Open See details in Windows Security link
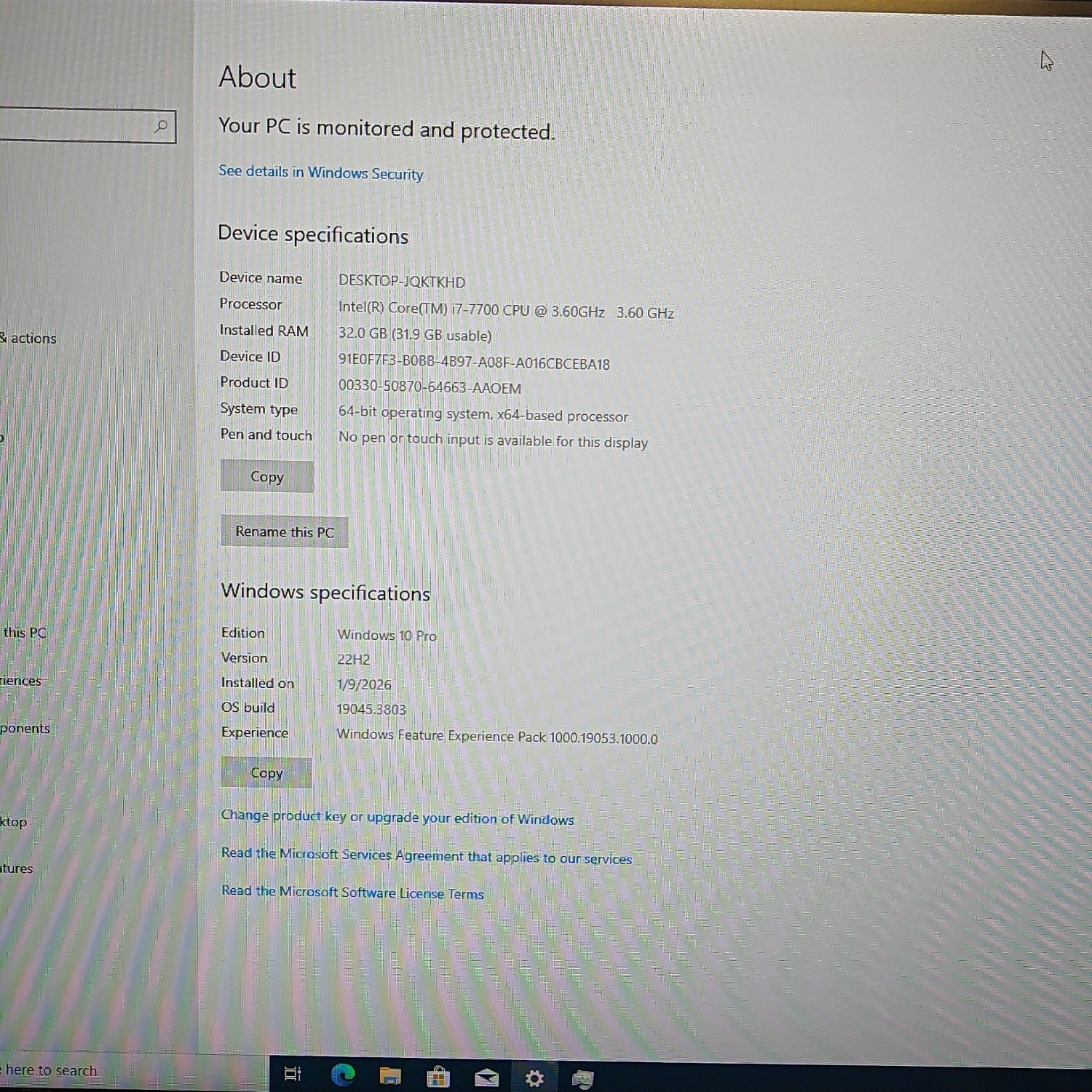Image resolution: width=1092 pixels, height=1092 pixels. [x=321, y=173]
